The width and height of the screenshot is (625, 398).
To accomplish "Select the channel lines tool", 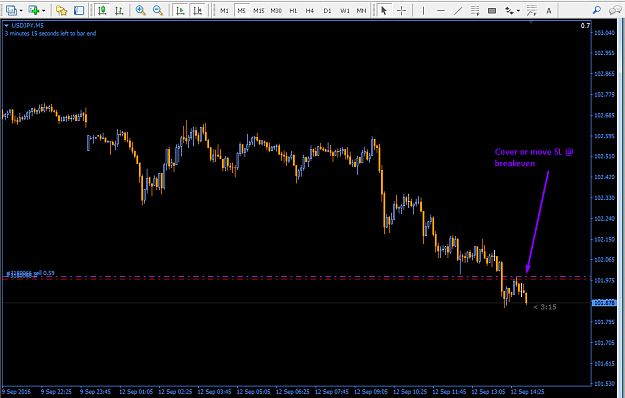I will [531, 10].
